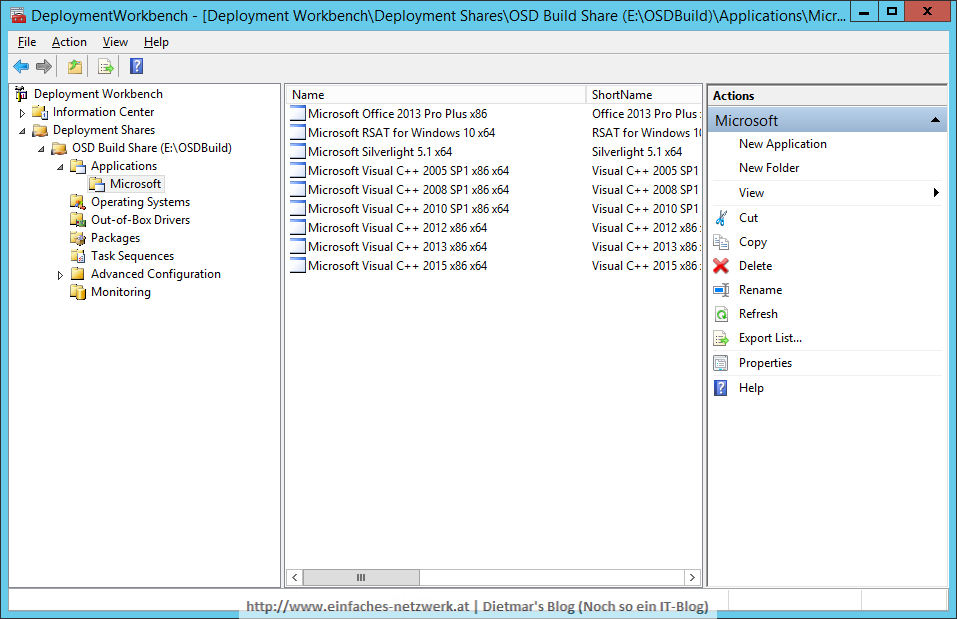Screen dimensions: 957x619
Task: Open the View menu in menu bar
Action: click(x=115, y=42)
